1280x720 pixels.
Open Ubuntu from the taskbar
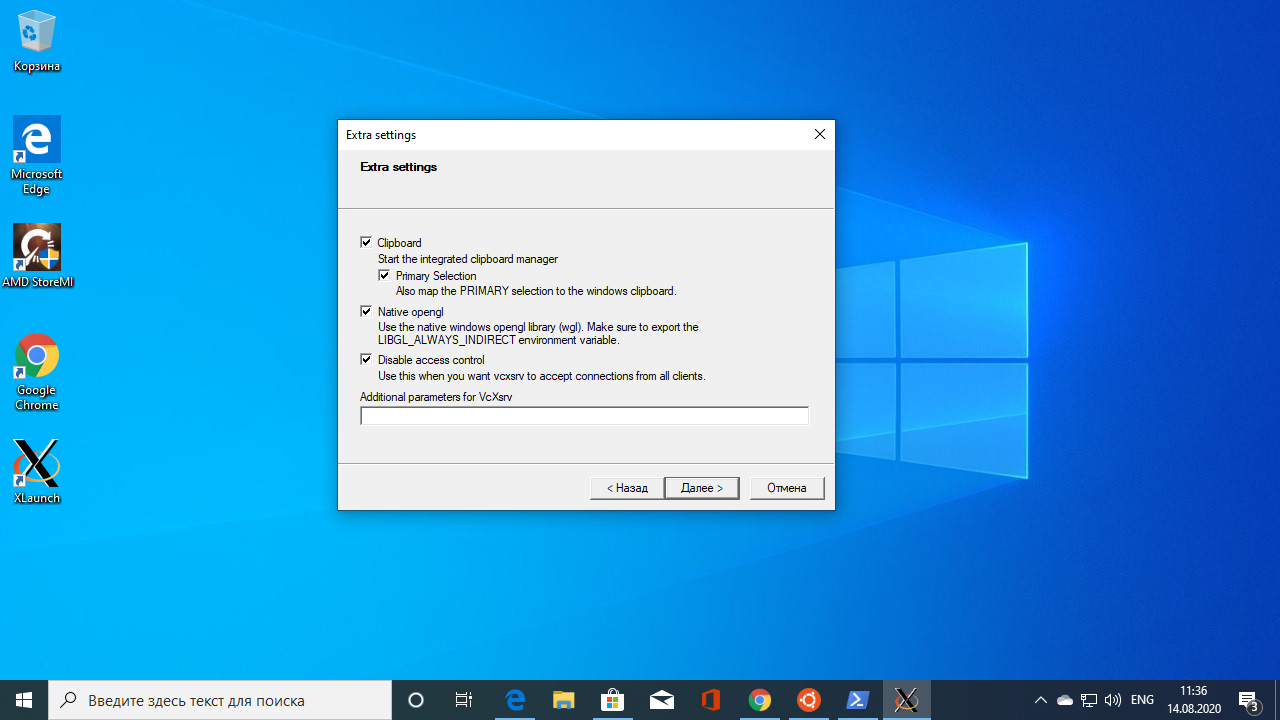(x=809, y=700)
